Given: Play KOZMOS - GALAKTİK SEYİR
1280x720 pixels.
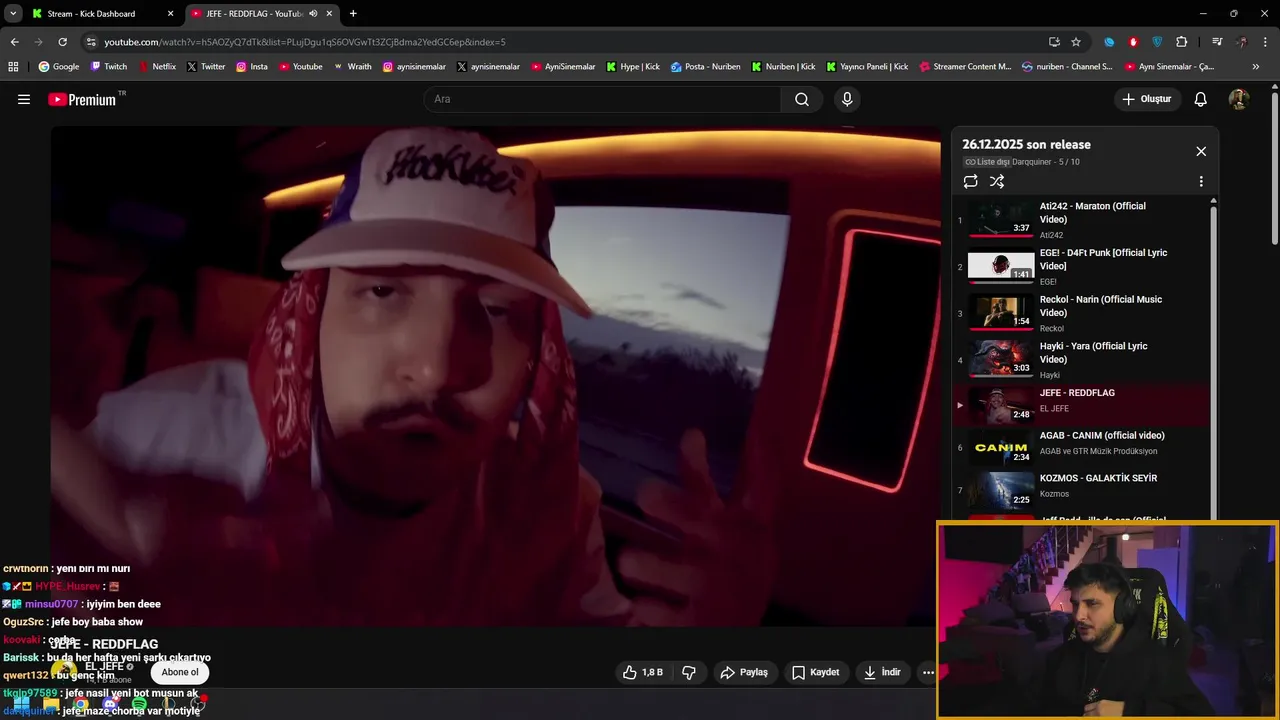Looking at the screenshot, I should point(1081,490).
